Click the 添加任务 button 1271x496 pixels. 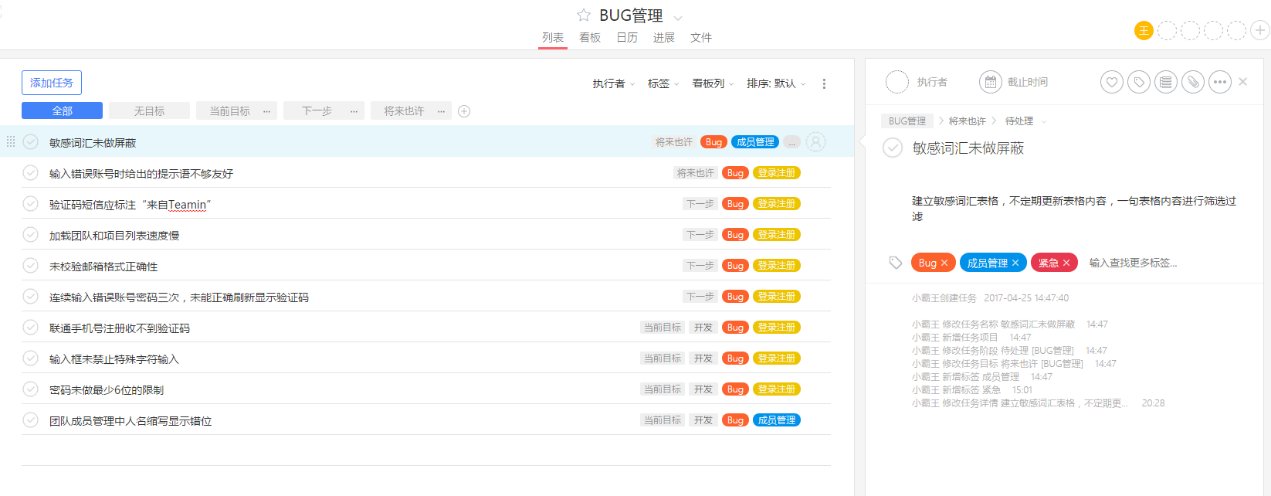[51, 83]
